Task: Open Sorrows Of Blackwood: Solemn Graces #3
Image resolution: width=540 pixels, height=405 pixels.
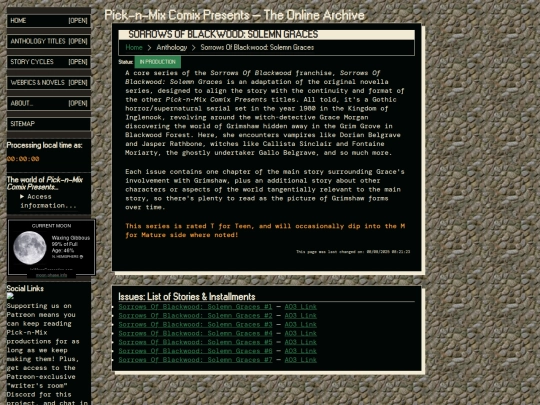Action: tap(195, 325)
